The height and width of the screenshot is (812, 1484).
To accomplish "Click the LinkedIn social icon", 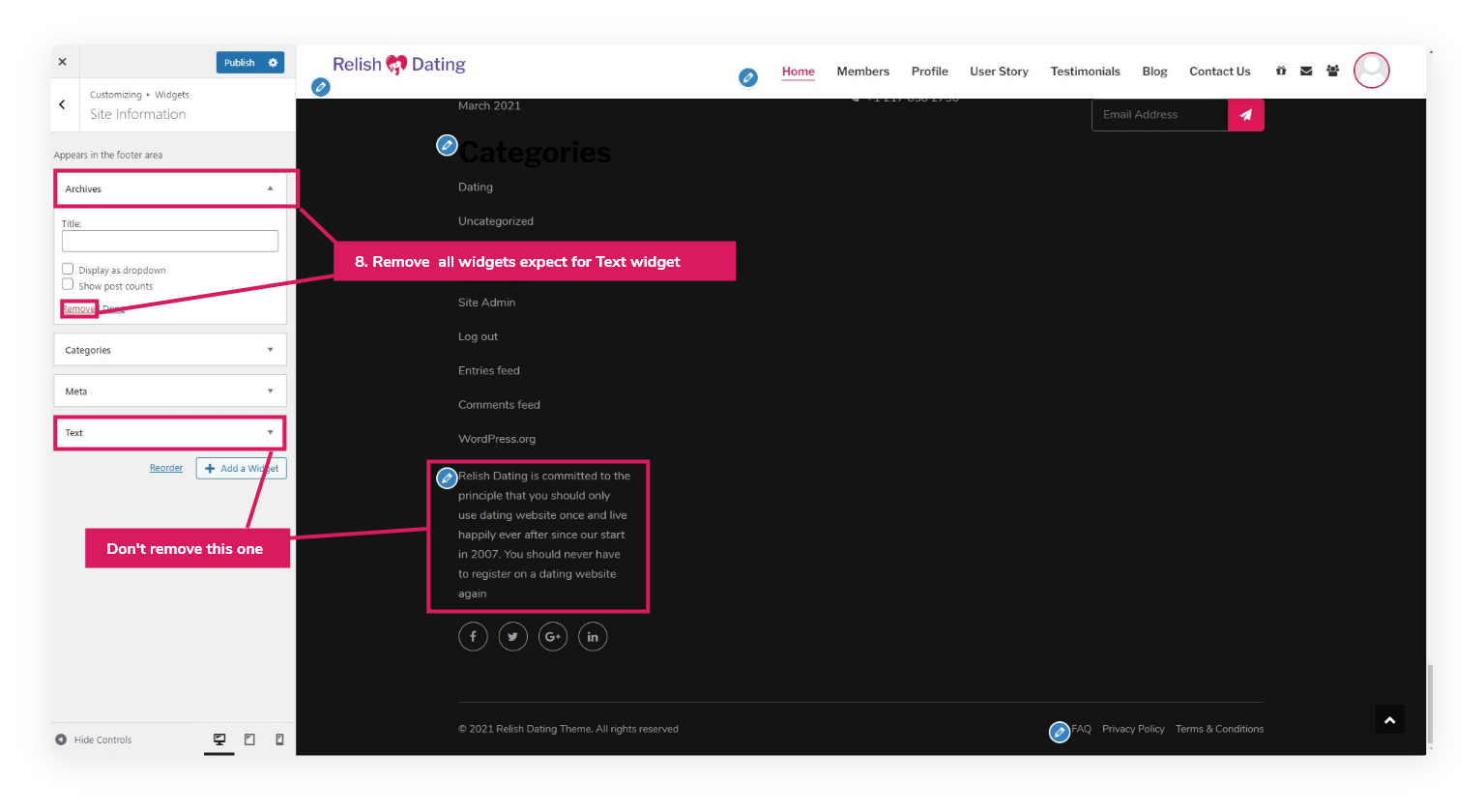I will [593, 636].
